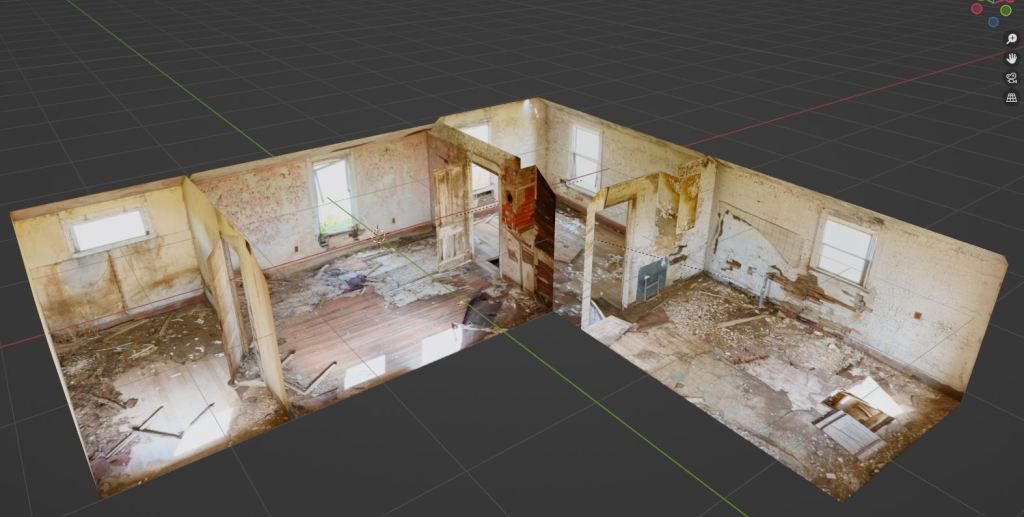Select the pan hand navigation icon

pos(1011,58)
